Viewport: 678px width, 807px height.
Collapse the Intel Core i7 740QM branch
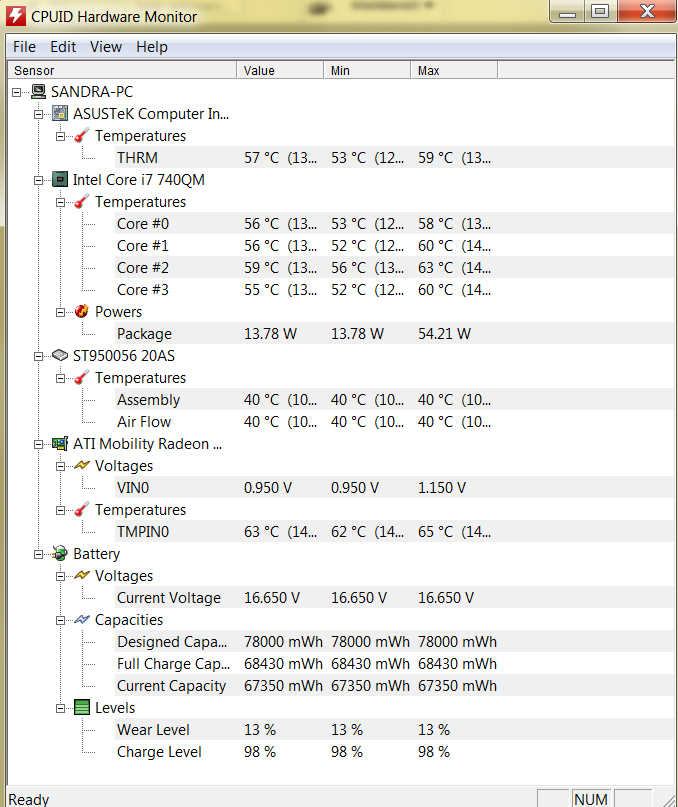[39, 180]
